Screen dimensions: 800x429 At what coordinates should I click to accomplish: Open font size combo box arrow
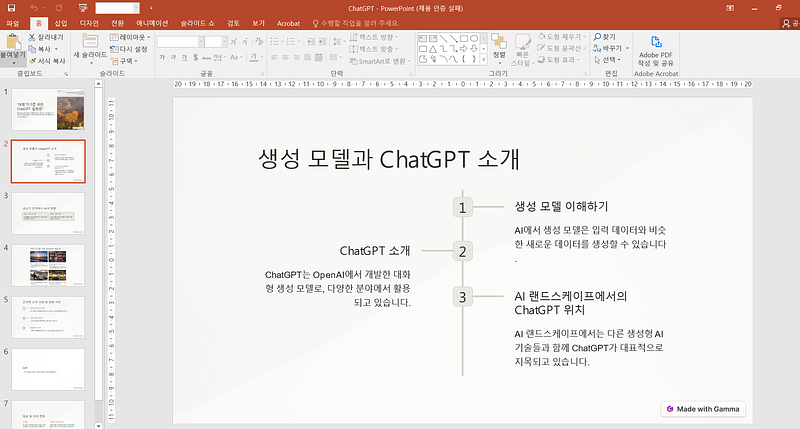(224, 42)
